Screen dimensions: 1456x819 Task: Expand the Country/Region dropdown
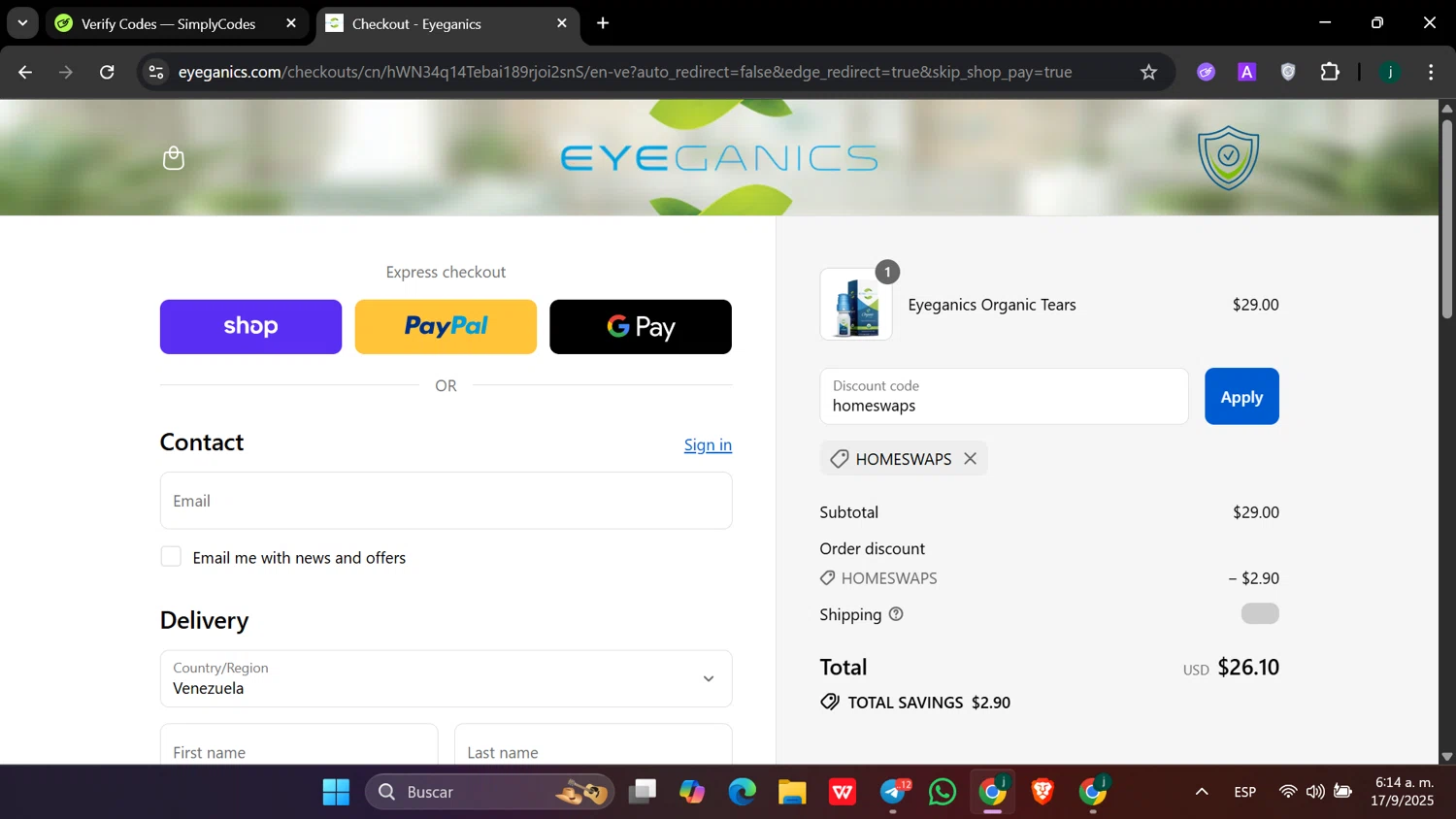(x=447, y=678)
